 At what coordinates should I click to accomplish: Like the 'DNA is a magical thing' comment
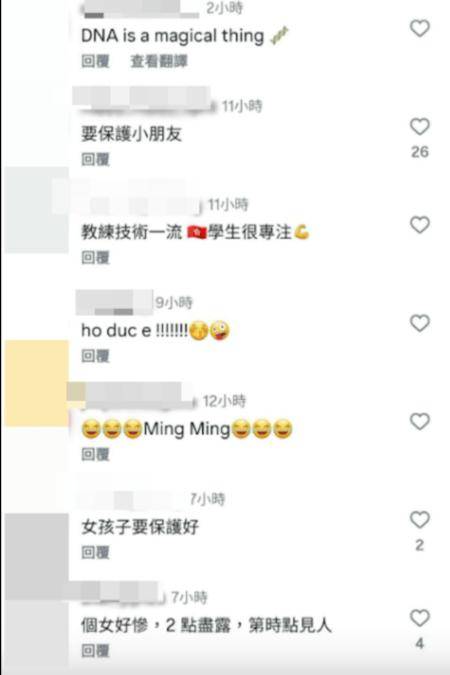pyautogui.click(x=419, y=29)
